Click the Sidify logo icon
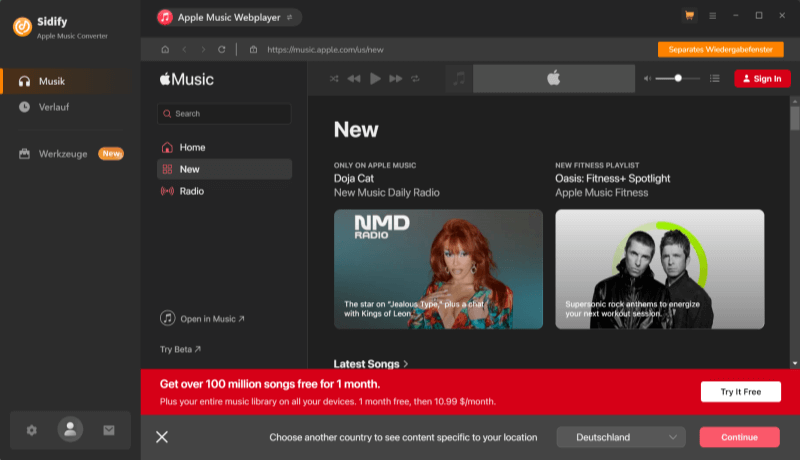800x460 pixels. [22, 27]
